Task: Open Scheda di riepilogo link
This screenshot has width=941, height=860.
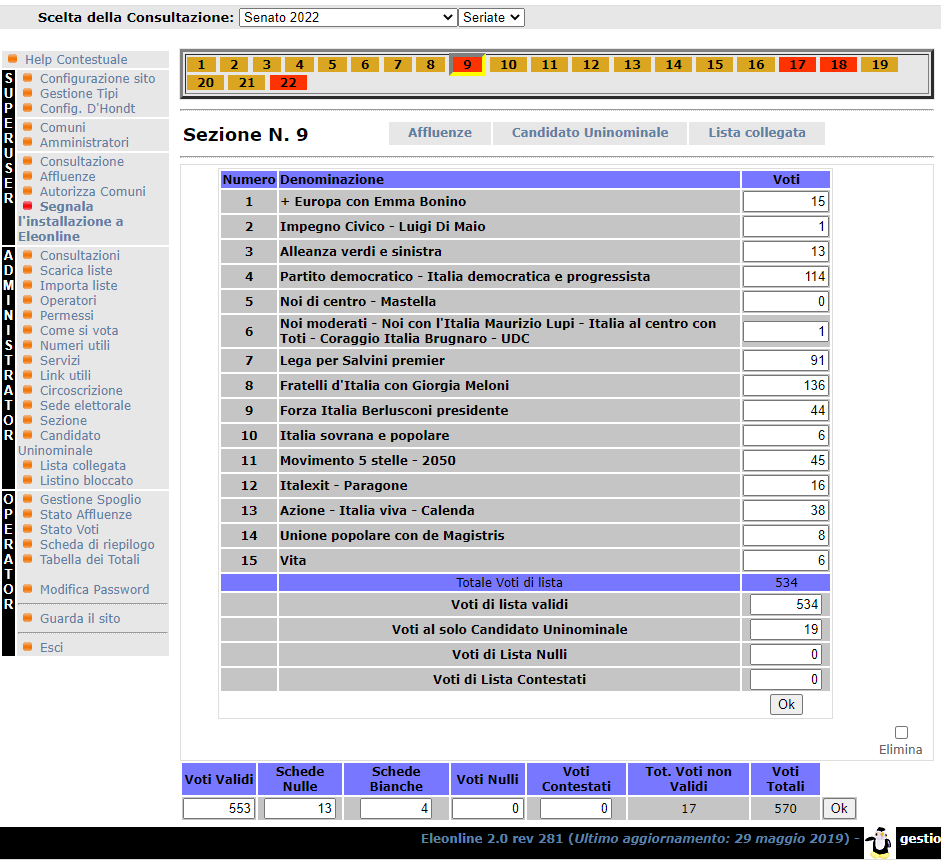Action: [x=97, y=545]
